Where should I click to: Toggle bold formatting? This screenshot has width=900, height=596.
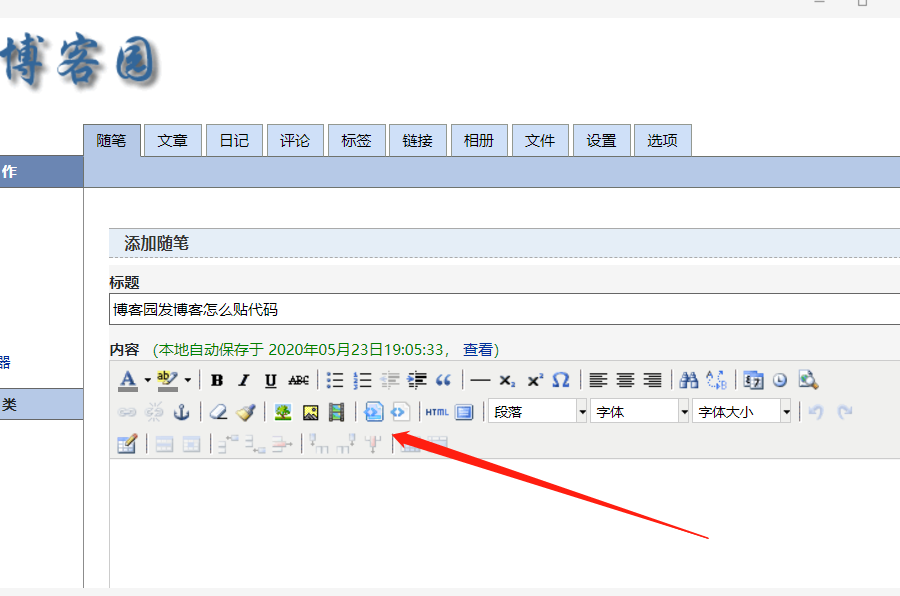point(217,380)
